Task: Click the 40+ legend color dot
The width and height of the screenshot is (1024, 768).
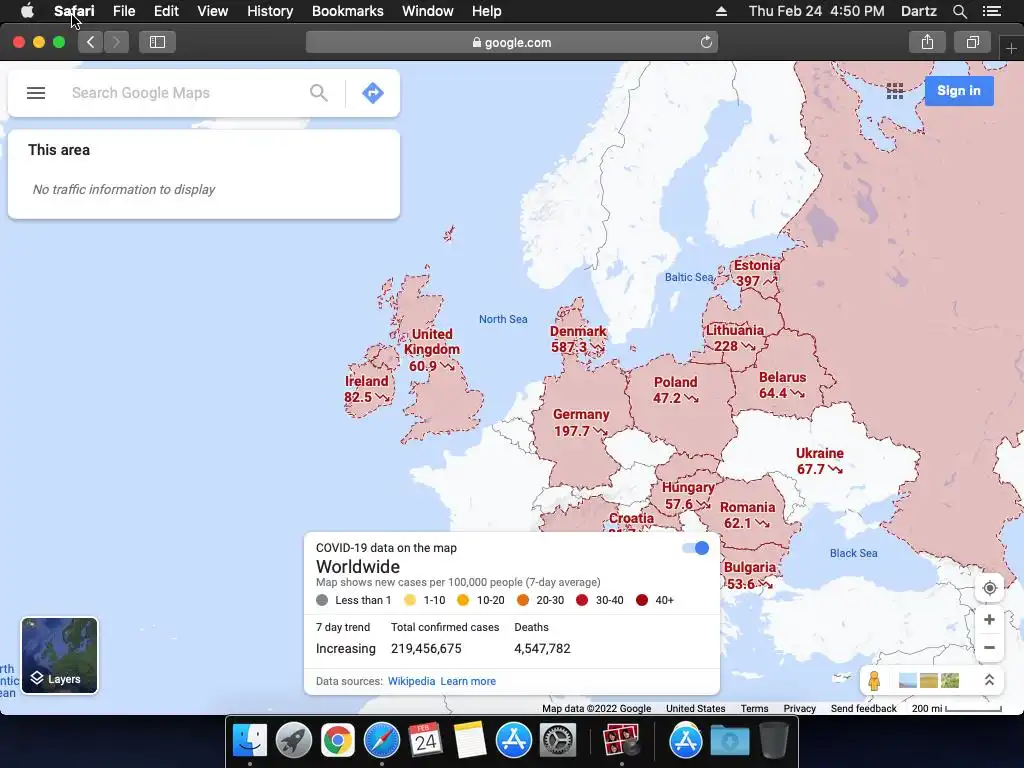Action: pyautogui.click(x=642, y=600)
